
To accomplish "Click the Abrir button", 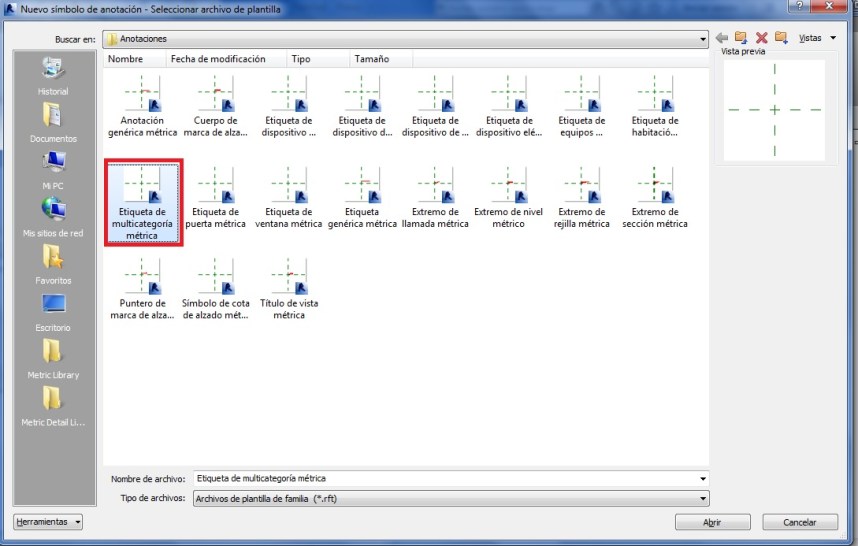I will 712,522.
